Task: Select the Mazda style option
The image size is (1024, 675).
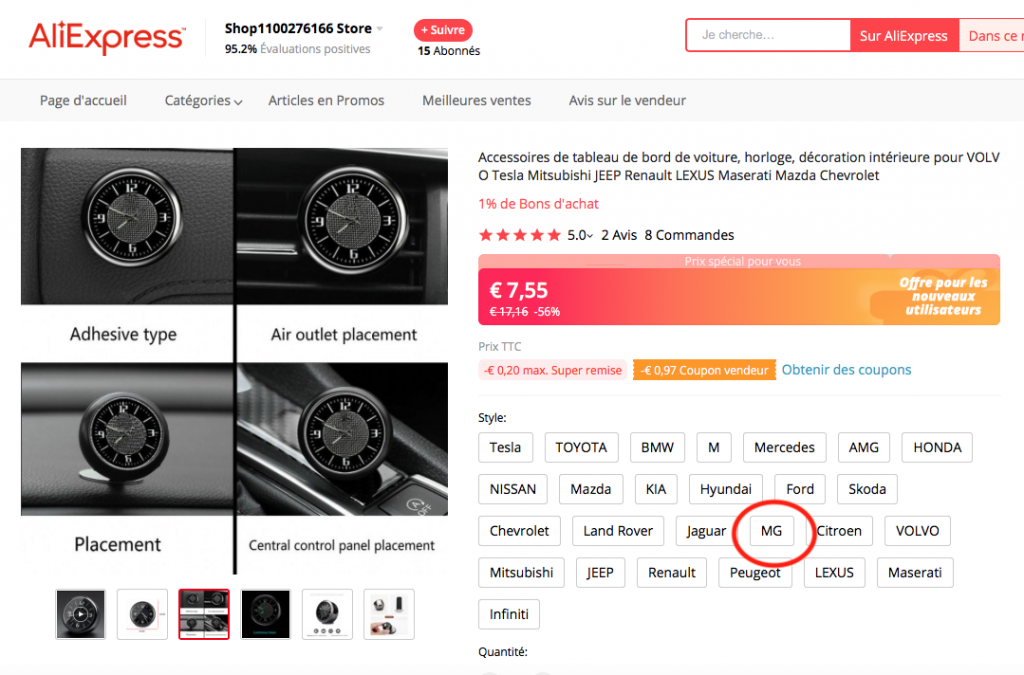Action: pyautogui.click(x=591, y=489)
